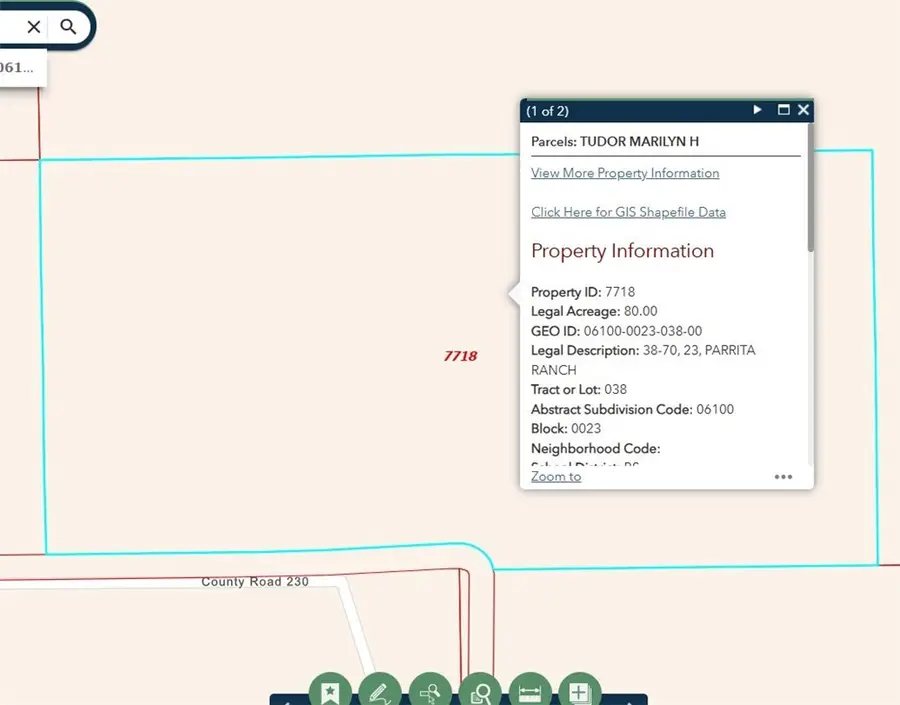Open View More Property Information link
Image resolution: width=900 pixels, height=705 pixels.
tap(625, 173)
